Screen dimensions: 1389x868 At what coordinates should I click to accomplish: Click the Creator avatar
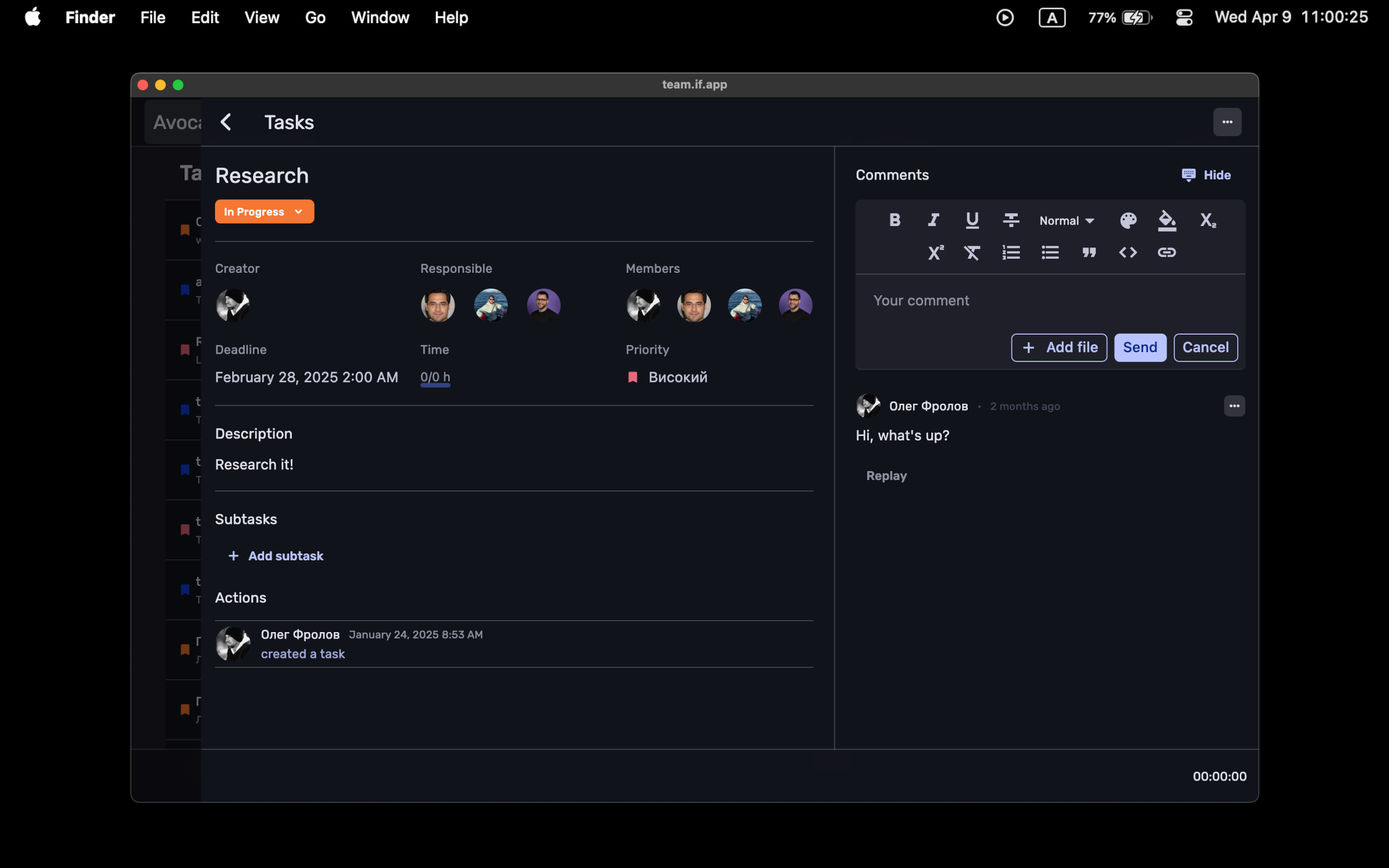click(x=232, y=305)
